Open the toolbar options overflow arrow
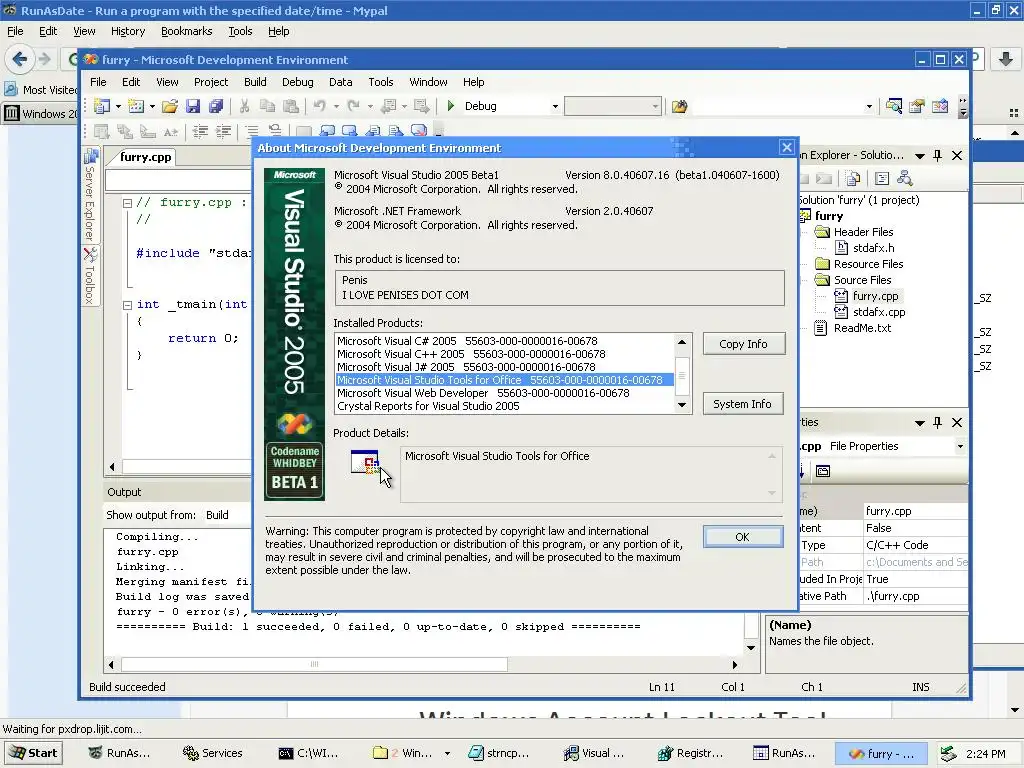Image resolution: width=1024 pixels, height=768 pixels. [x=963, y=106]
